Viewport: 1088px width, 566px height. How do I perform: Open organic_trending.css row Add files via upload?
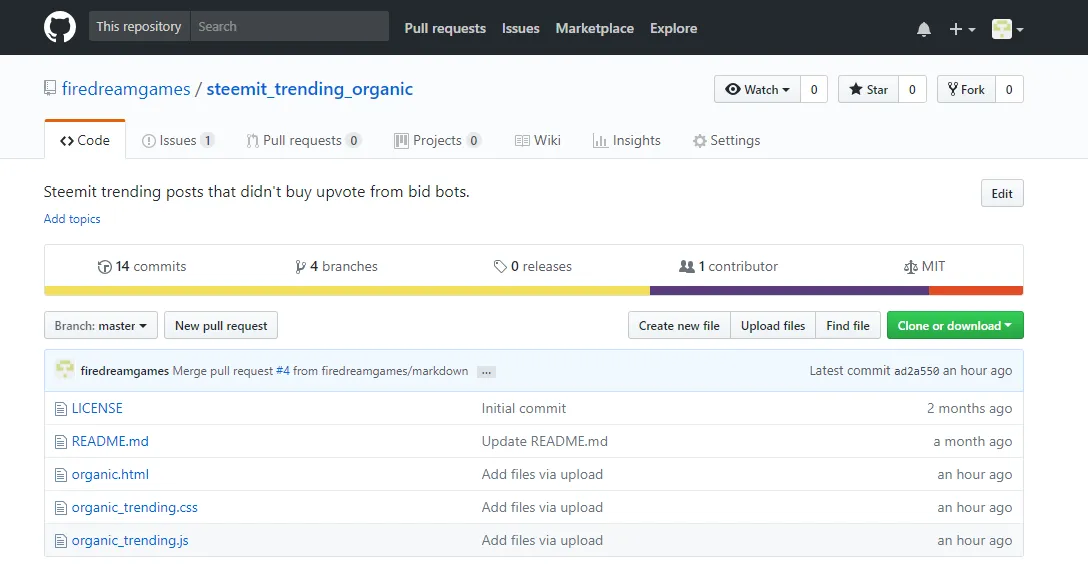(x=542, y=508)
